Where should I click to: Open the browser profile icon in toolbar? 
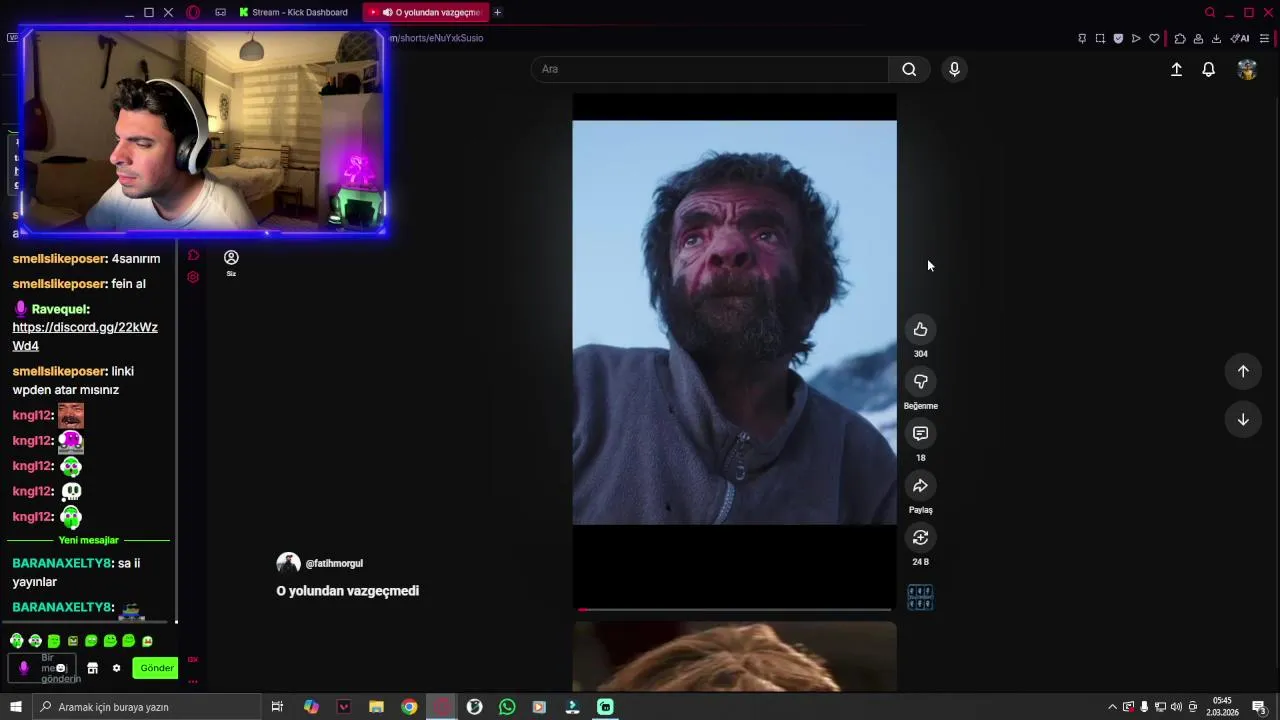pyautogui.click(x=1198, y=38)
